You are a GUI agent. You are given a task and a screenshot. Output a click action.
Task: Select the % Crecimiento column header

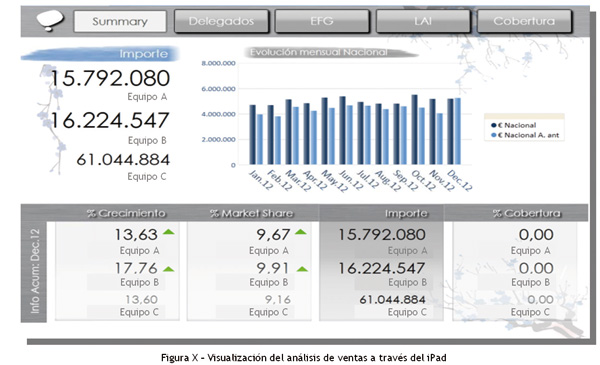pos(126,213)
